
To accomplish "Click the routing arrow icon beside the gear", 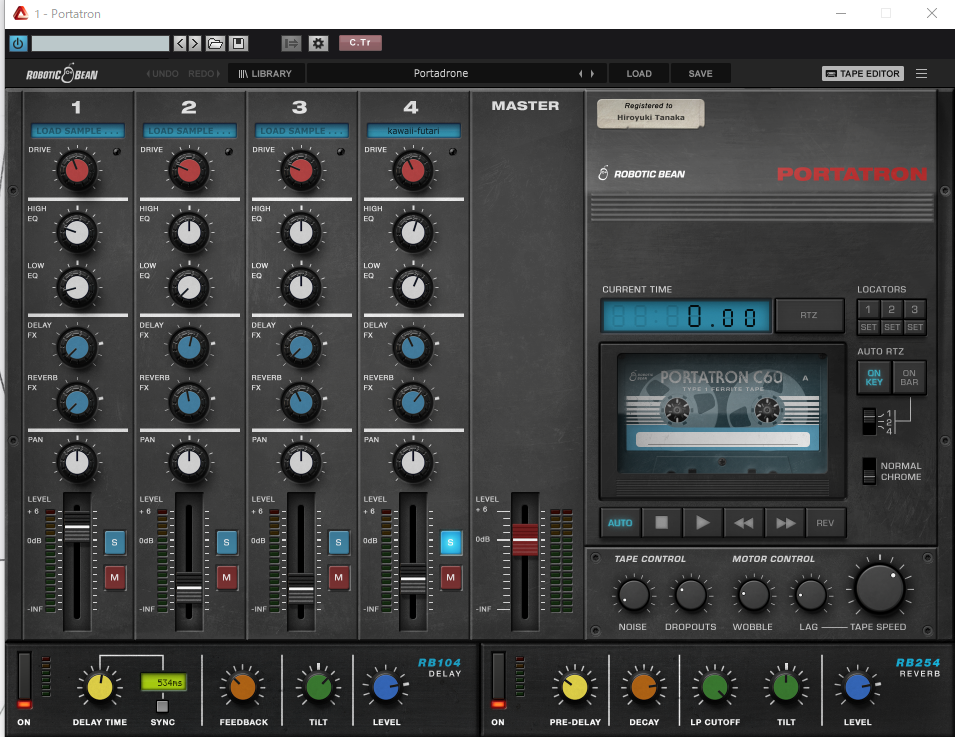I will coord(292,43).
